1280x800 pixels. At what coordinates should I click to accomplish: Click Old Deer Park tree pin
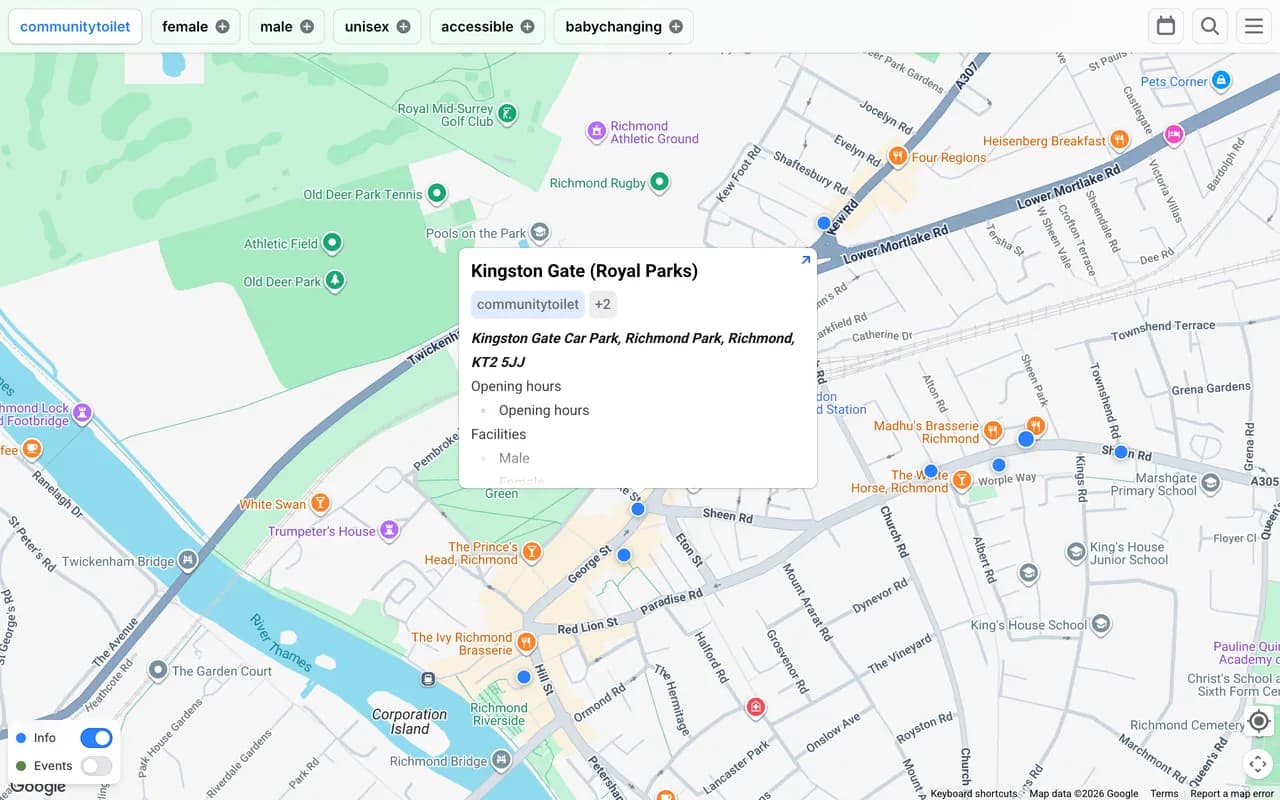[335, 281]
